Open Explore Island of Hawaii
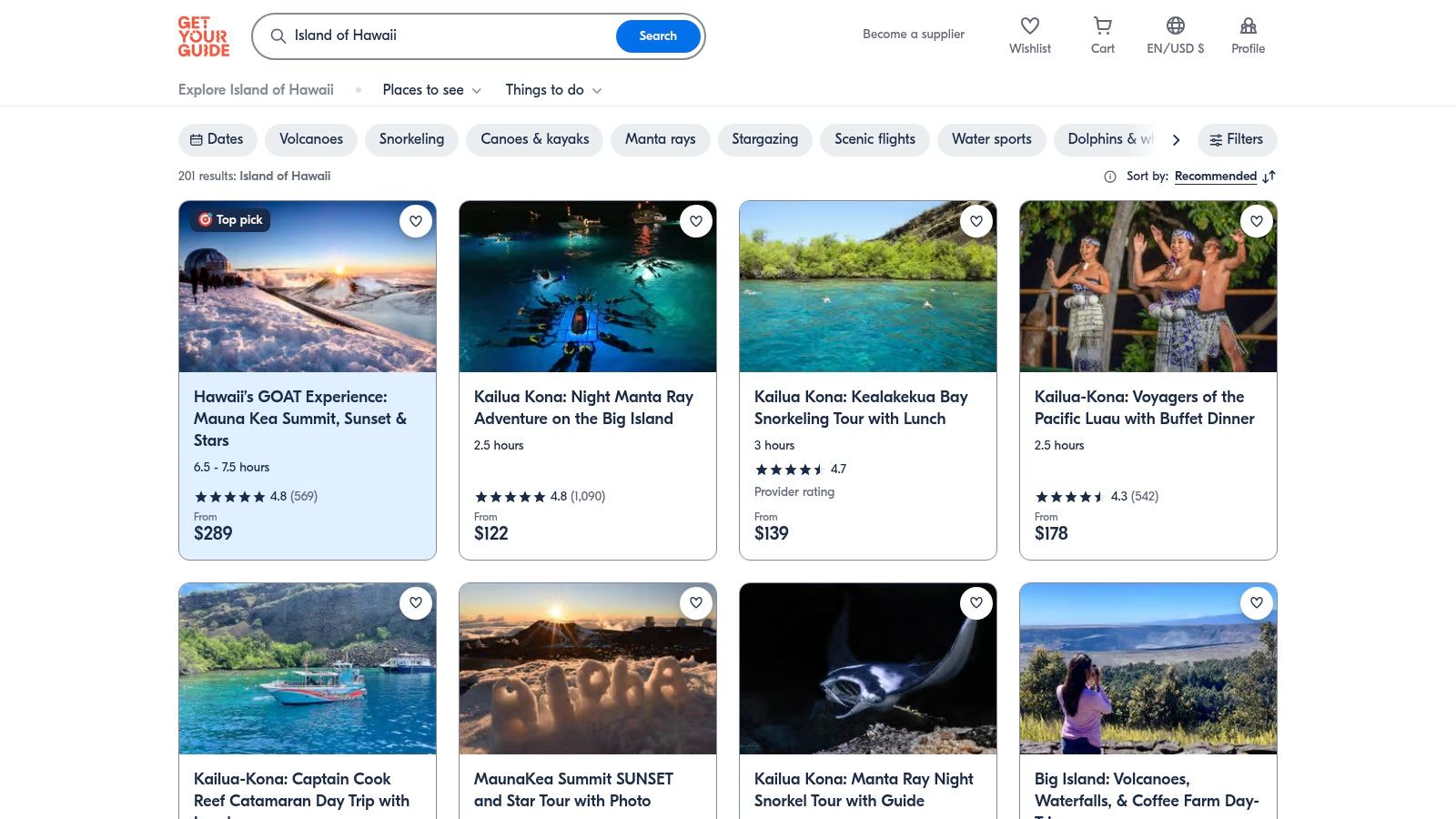1456x819 pixels. [256, 90]
